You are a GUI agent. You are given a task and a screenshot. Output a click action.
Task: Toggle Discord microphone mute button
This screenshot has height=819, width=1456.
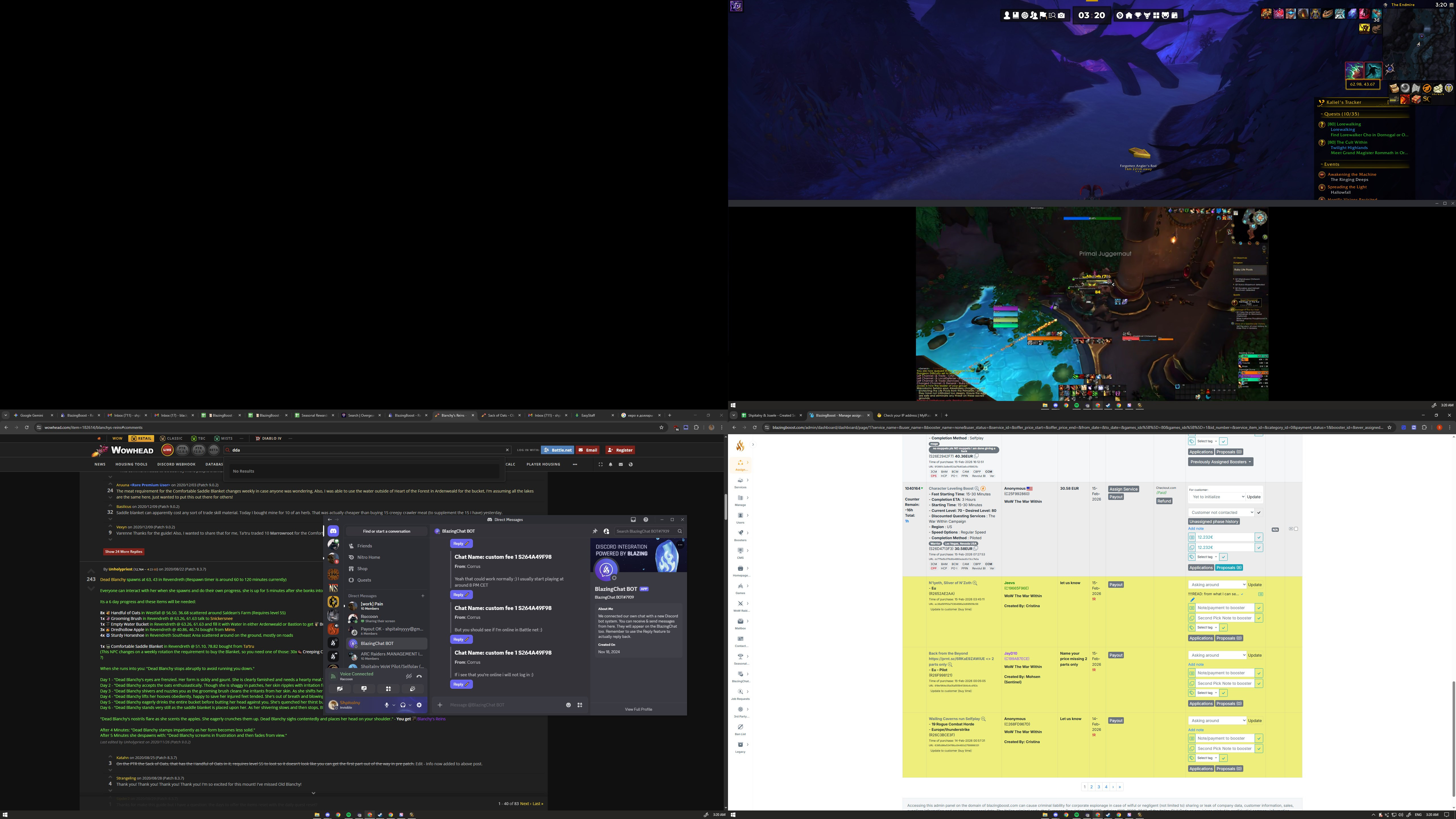tap(387, 705)
